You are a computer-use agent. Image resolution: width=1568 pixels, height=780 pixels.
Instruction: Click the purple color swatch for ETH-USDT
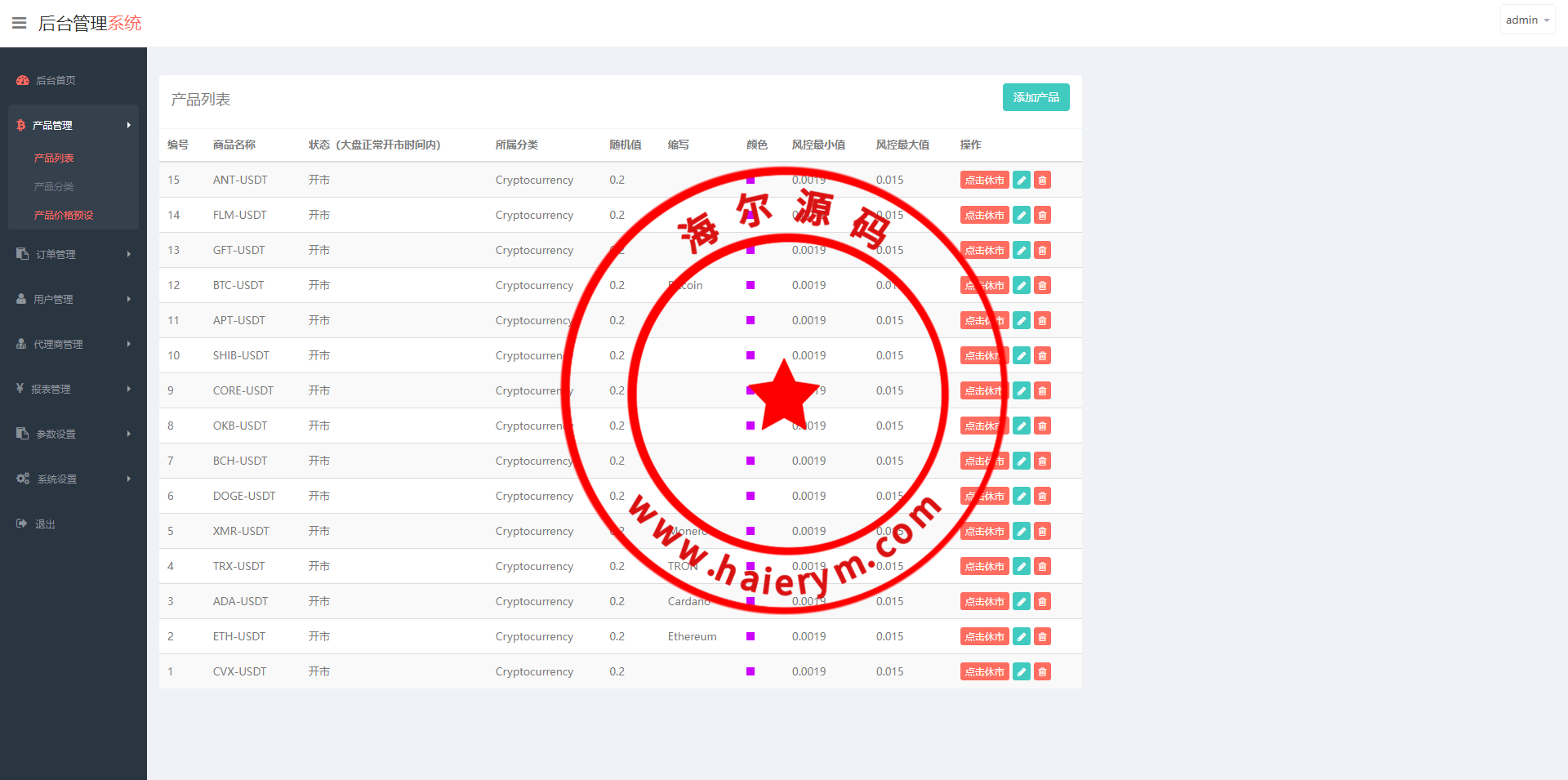(x=751, y=636)
